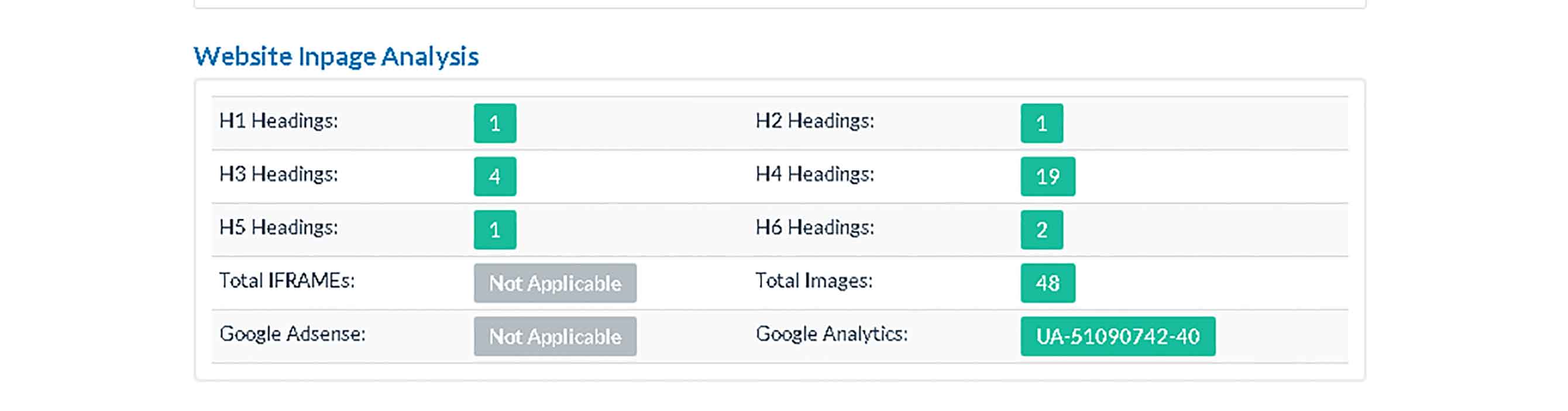Click the Google Analytics UA-51090742-40 badge

click(1117, 336)
